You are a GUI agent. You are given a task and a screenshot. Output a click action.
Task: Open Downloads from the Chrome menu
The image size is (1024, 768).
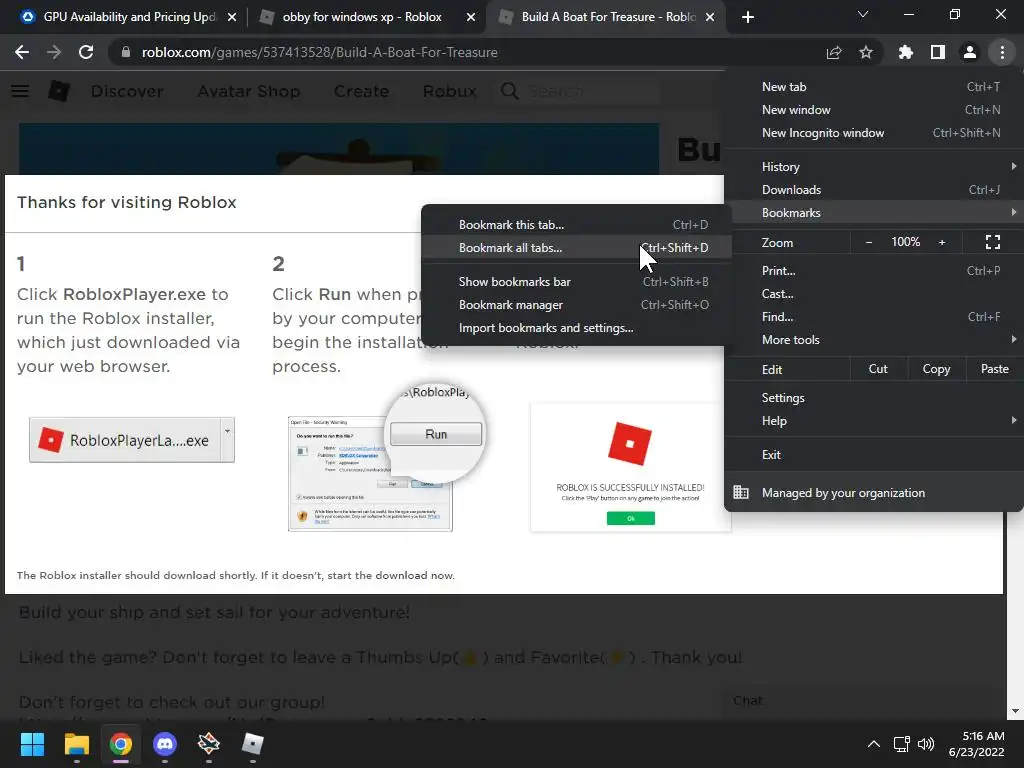(874, 189)
